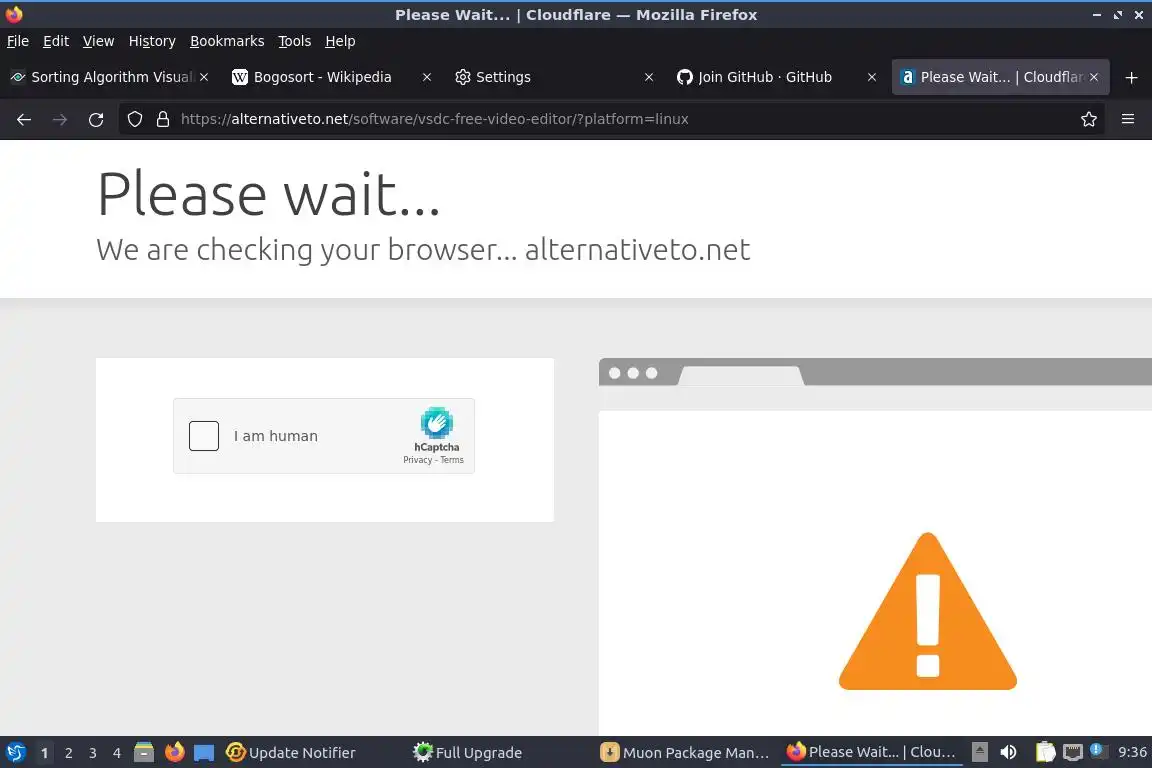The image size is (1152, 768).
Task: Open Muon Package Manager taskbar window
Action: pos(685,753)
